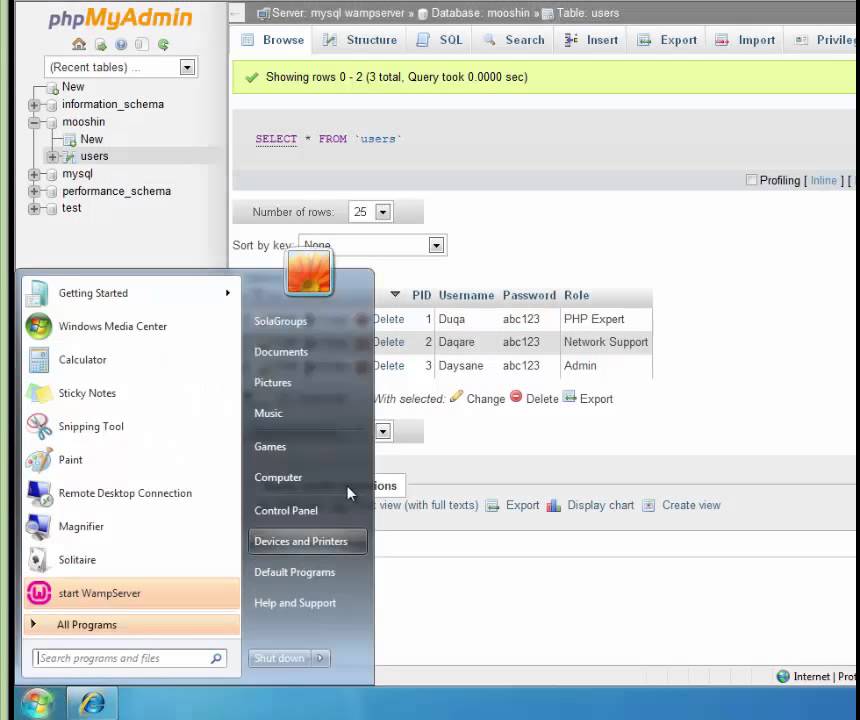Open the Export tab
The width and height of the screenshot is (860, 720).
pos(666,40)
